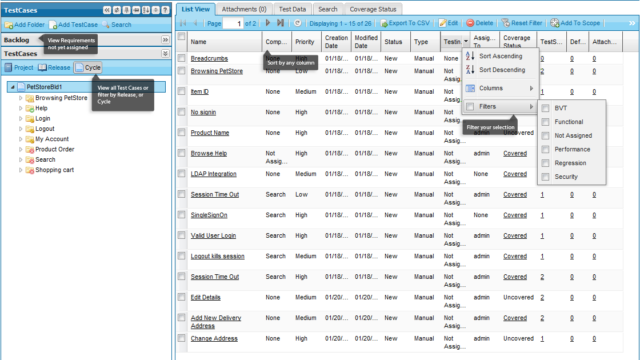Click Add TestCase in the left toolbar
Image resolution: width=640 pixels, height=360 pixels.
point(73,25)
